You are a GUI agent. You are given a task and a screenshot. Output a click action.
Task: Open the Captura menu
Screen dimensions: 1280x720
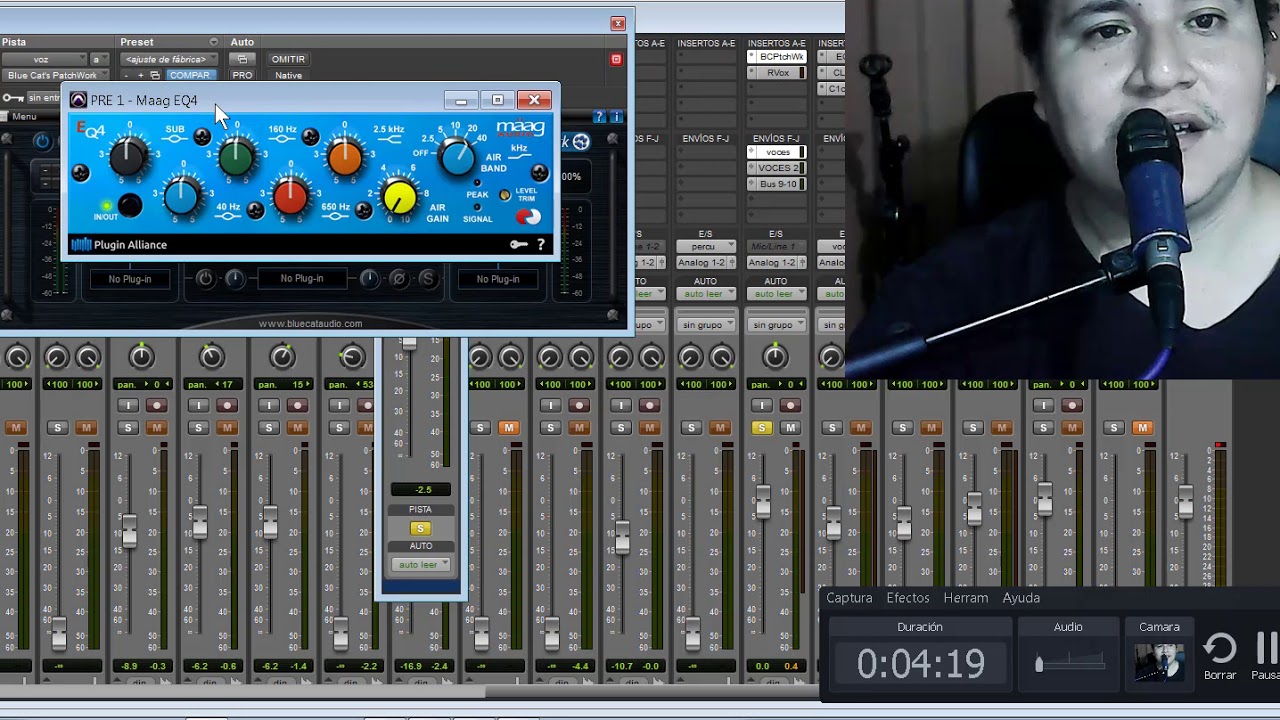pos(849,598)
